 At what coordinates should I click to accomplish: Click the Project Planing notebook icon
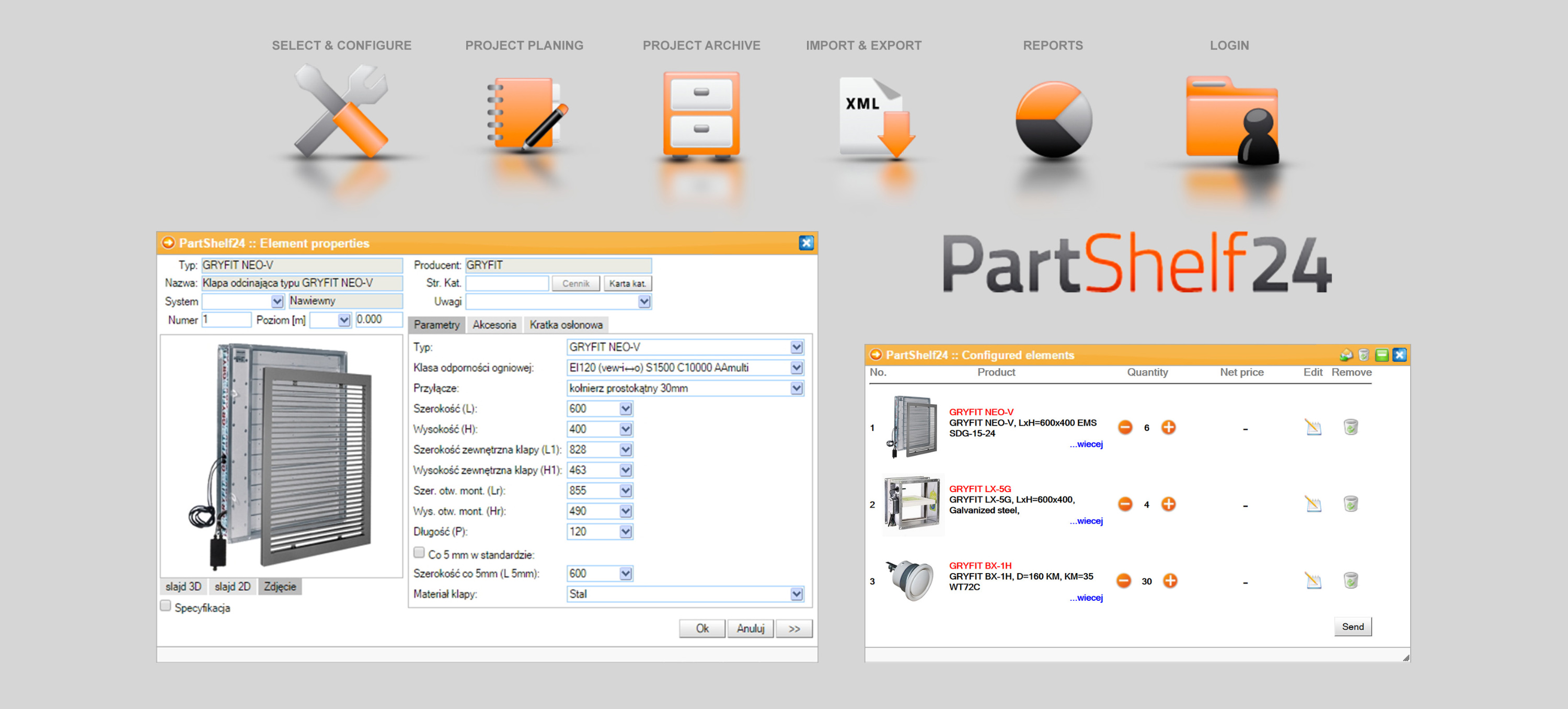(524, 113)
